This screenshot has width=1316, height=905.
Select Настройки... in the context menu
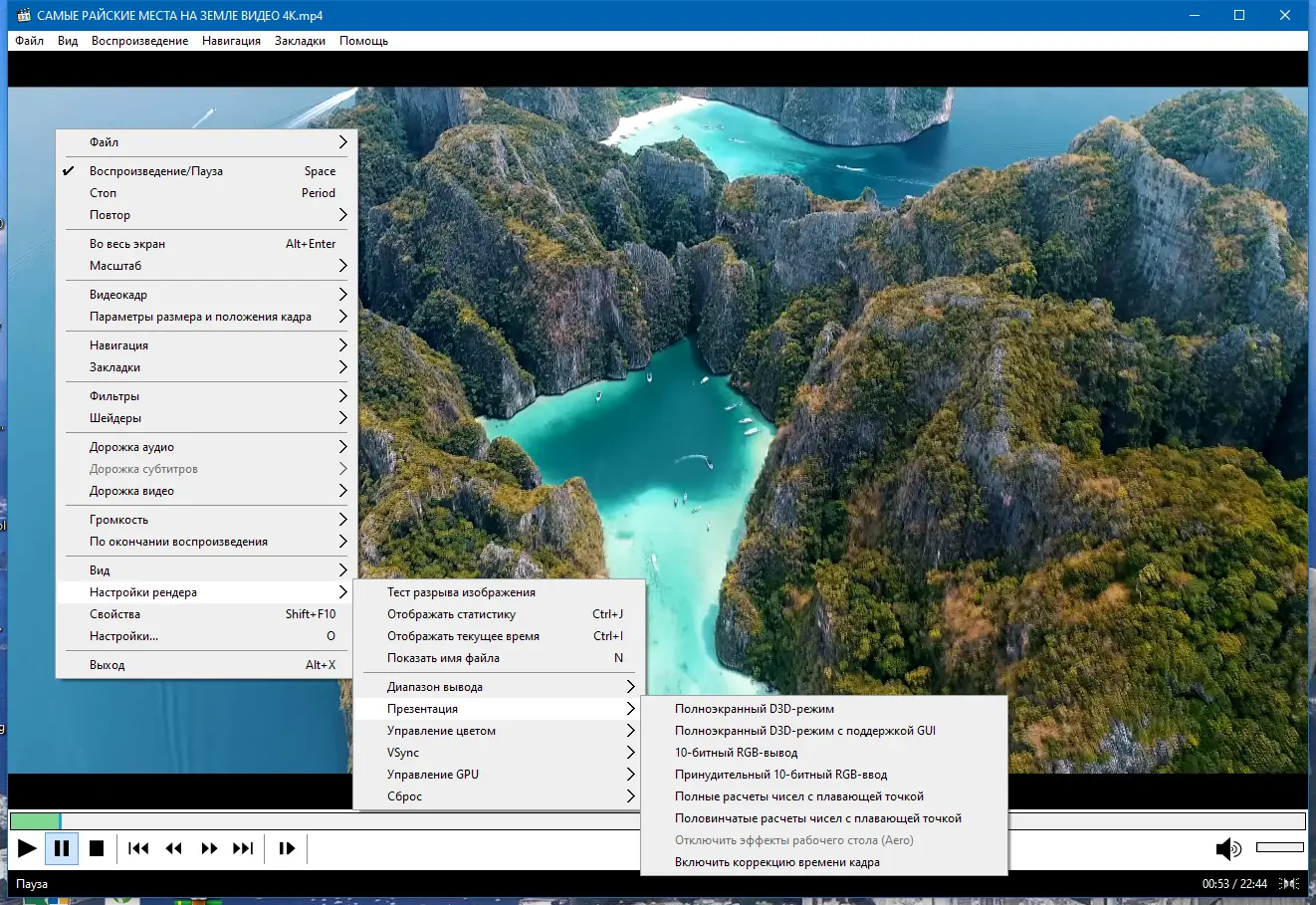(x=123, y=636)
